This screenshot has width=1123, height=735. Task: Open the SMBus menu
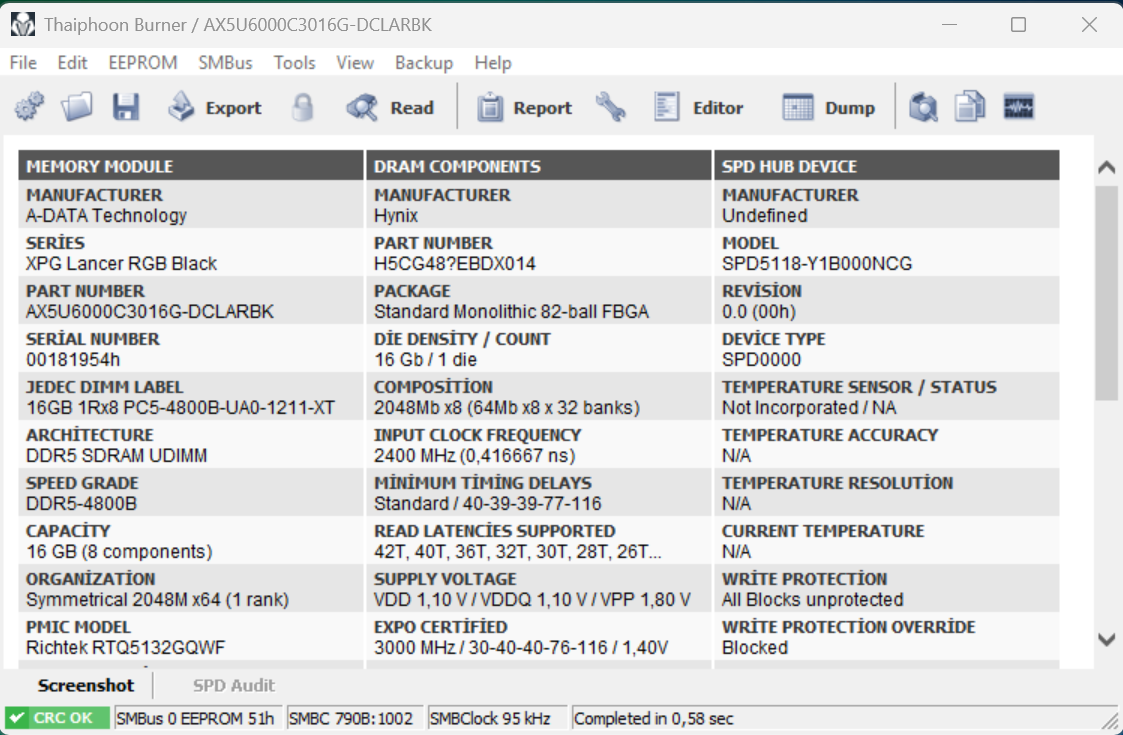click(225, 63)
